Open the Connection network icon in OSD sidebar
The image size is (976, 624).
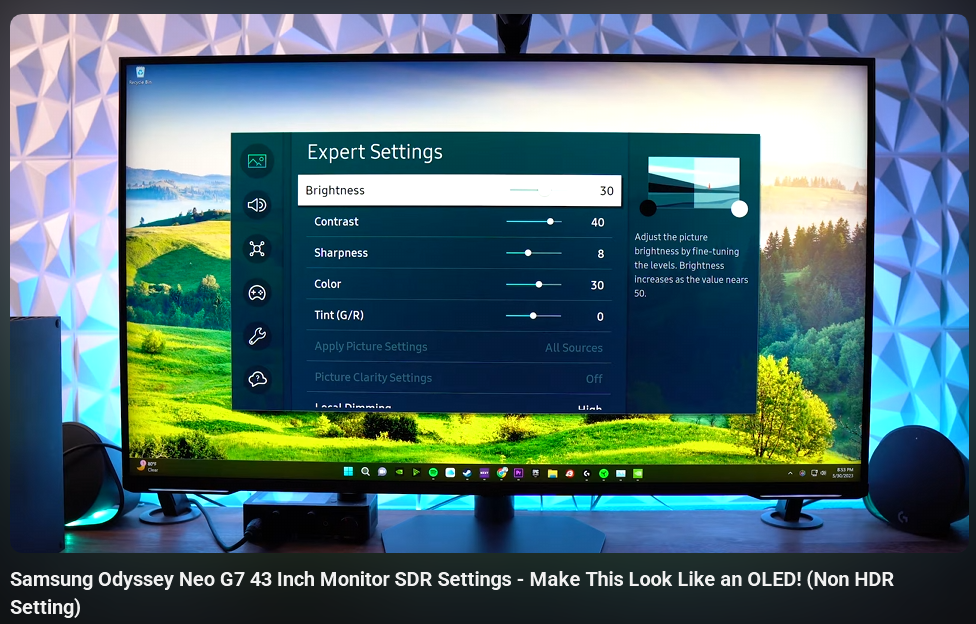coord(257,249)
